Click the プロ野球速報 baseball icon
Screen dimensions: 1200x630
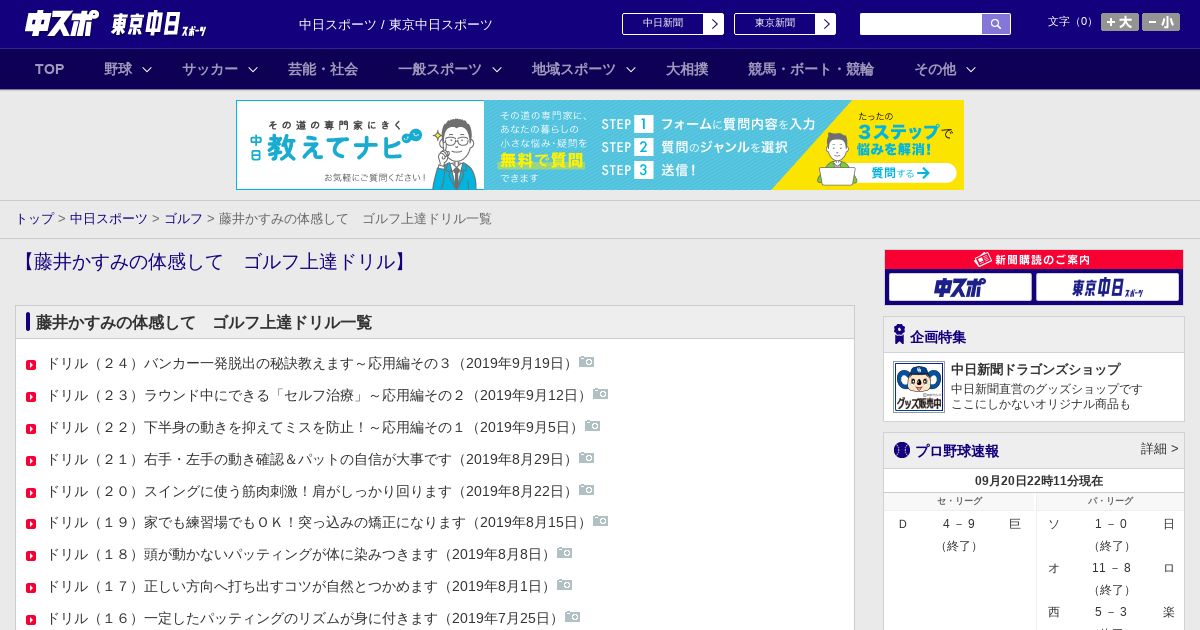click(x=902, y=450)
